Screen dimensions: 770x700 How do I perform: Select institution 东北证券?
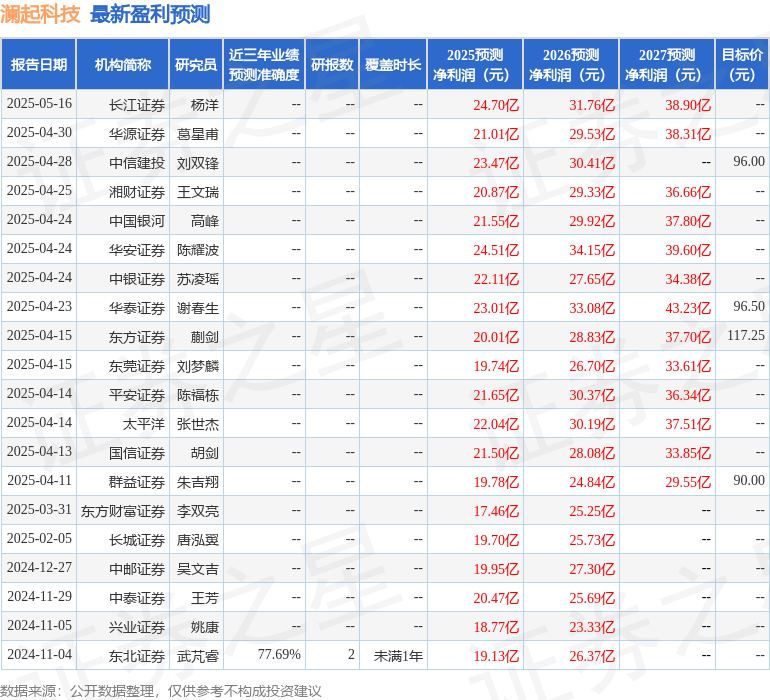(137, 656)
